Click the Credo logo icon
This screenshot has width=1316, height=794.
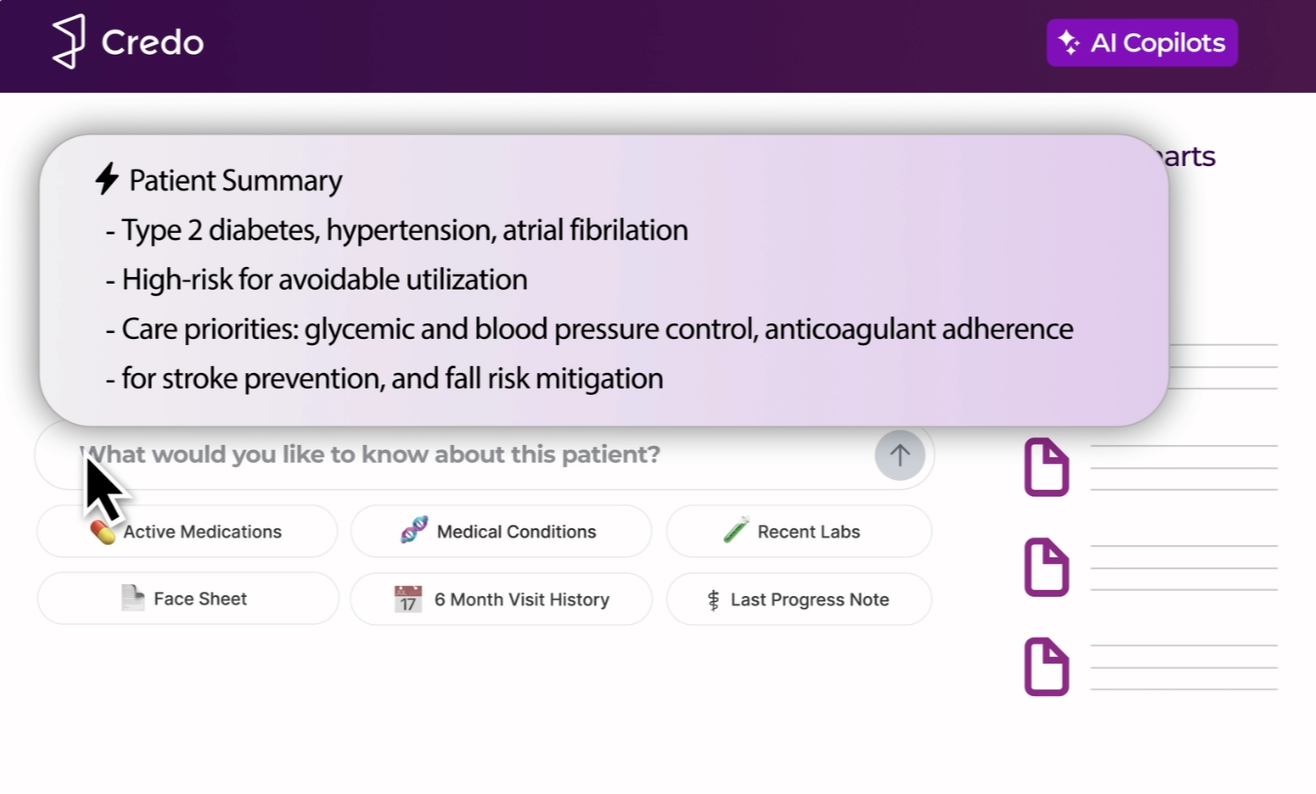[x=68, y=42]
